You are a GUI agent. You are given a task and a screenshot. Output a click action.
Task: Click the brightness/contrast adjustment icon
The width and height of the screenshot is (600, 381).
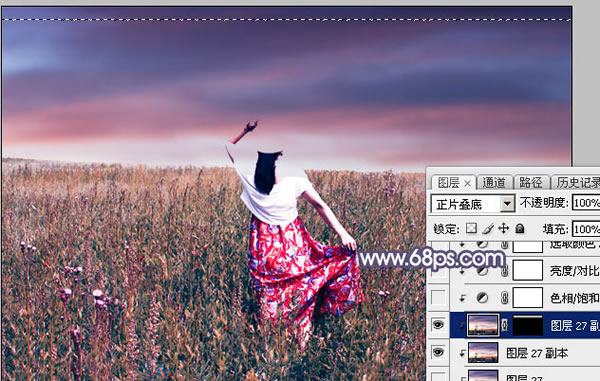[482, 271]
